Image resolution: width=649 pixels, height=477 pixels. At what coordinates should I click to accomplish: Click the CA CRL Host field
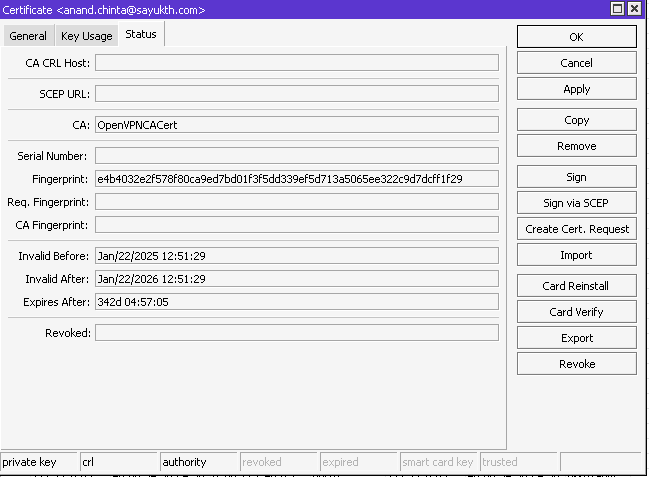tap(297, 63)
